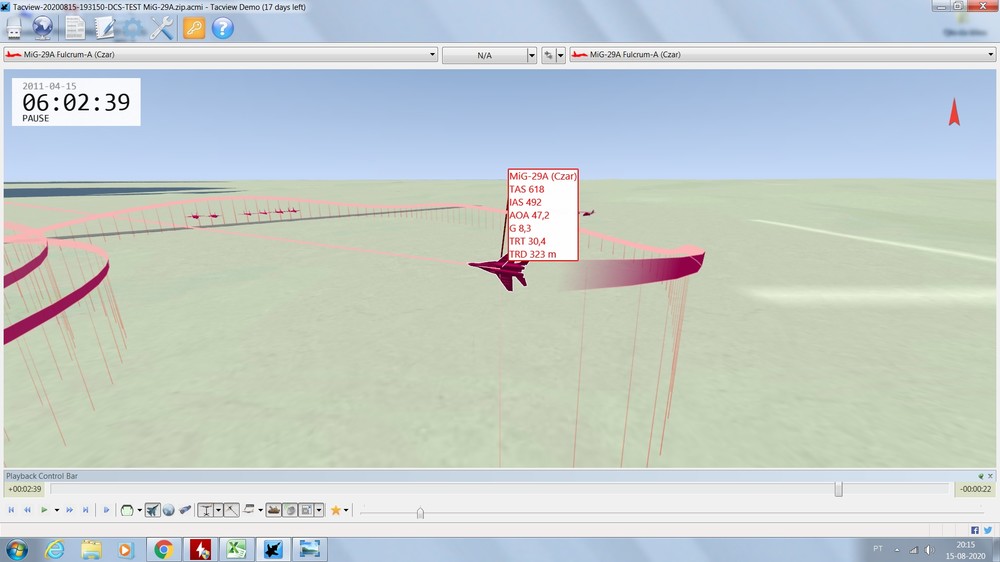This screenshot has height=562, width=1000.
Task: Share on Facebook via status bar icon
Action: tap(974, 530)
